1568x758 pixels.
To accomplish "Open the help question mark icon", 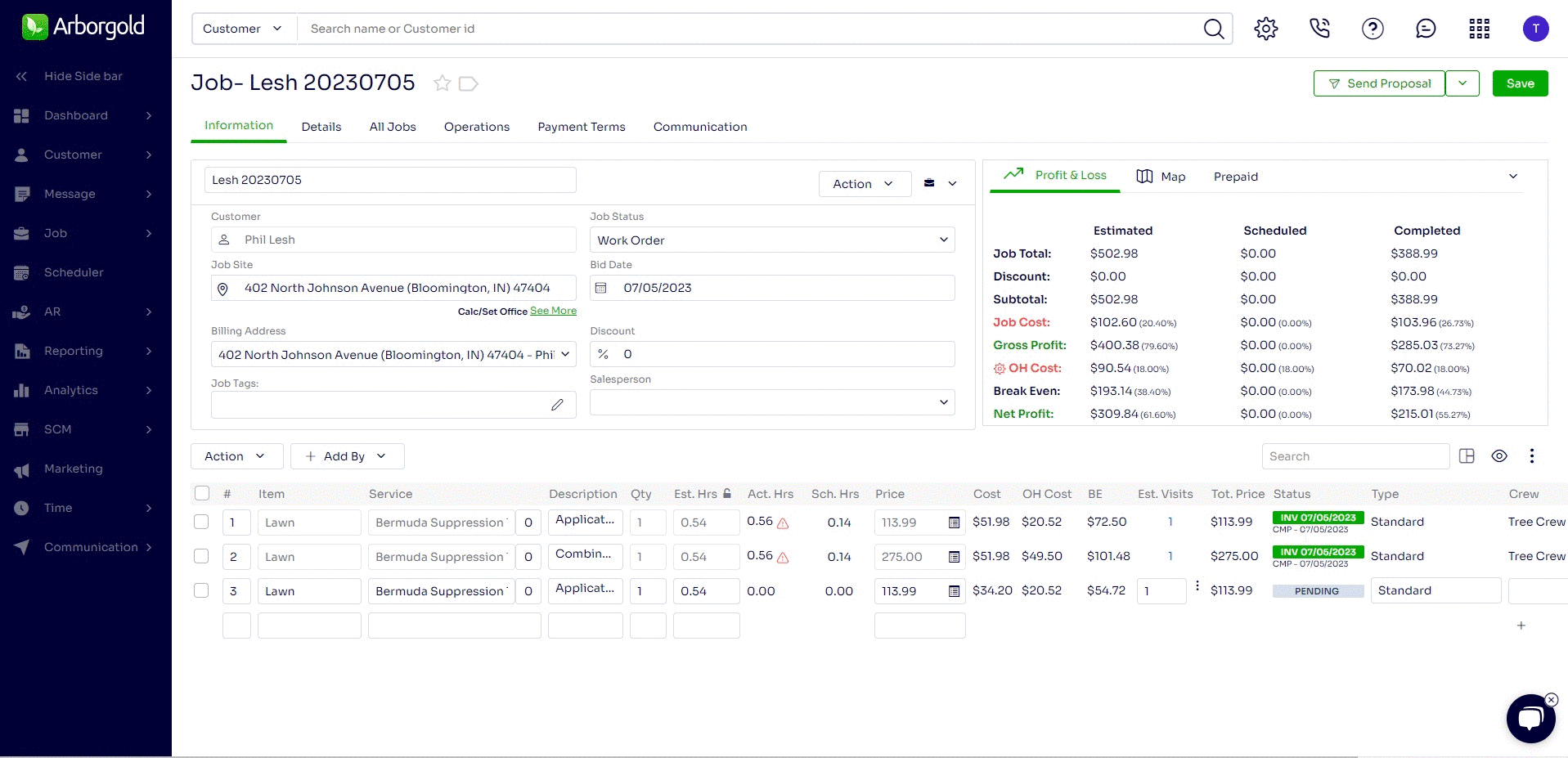I will coord(1373,28).
